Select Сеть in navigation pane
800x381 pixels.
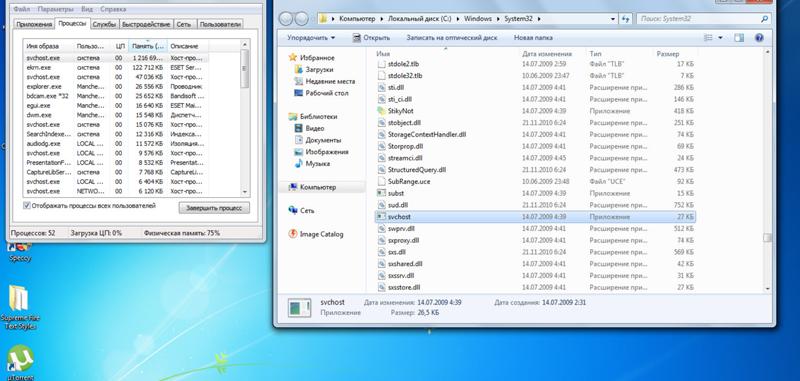click(x=301, y=210)
